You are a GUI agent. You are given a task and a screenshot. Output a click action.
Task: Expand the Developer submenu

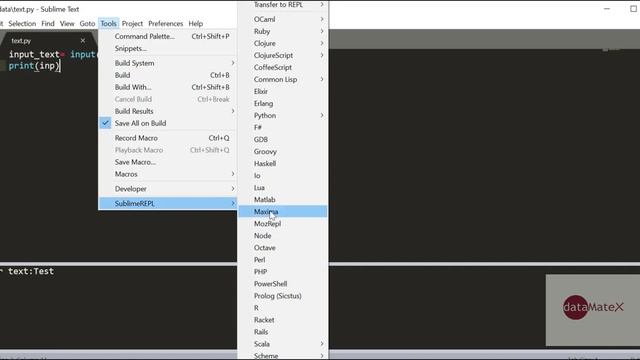(168, 189)
